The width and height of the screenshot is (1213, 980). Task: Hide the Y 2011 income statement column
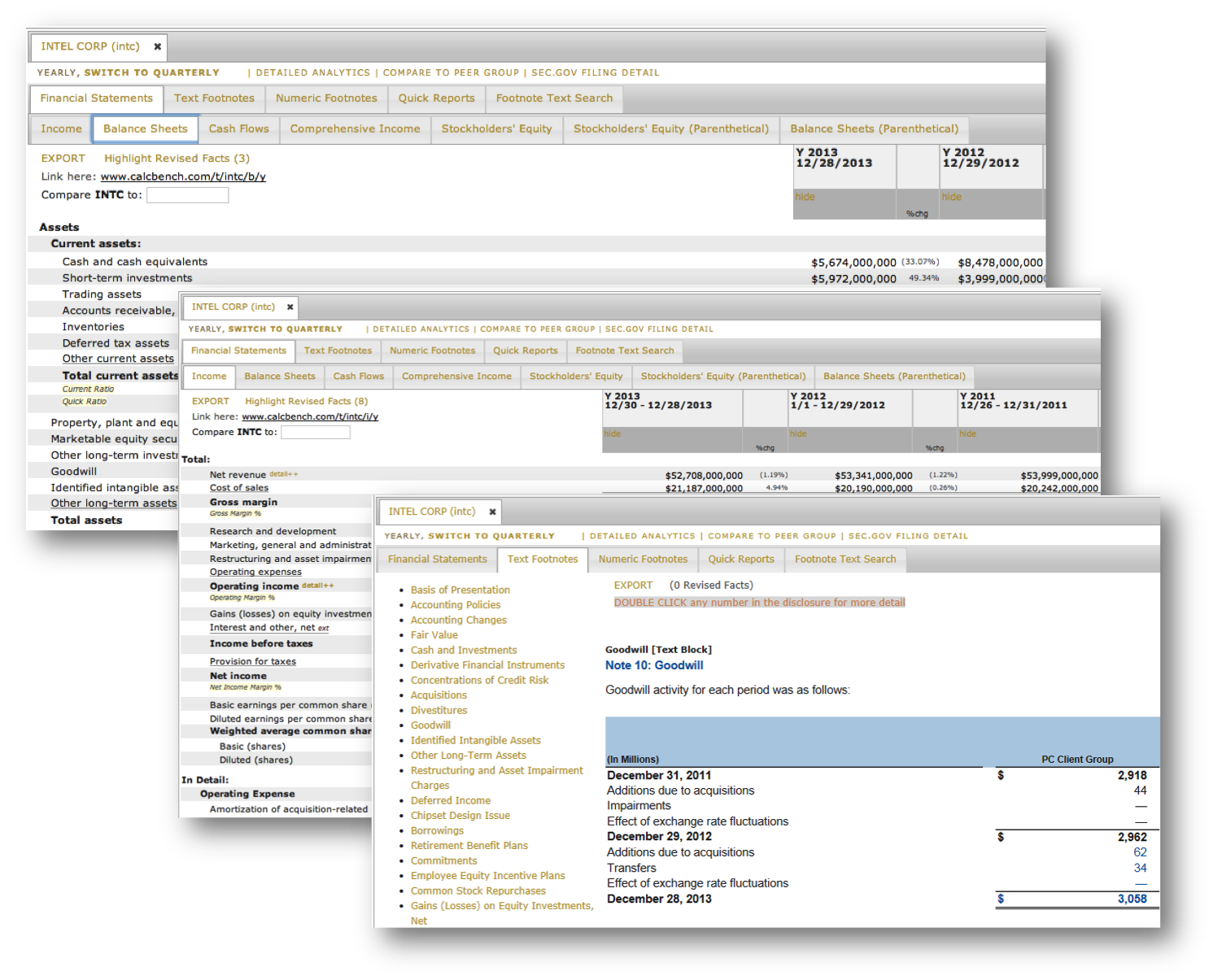(967, 434)
